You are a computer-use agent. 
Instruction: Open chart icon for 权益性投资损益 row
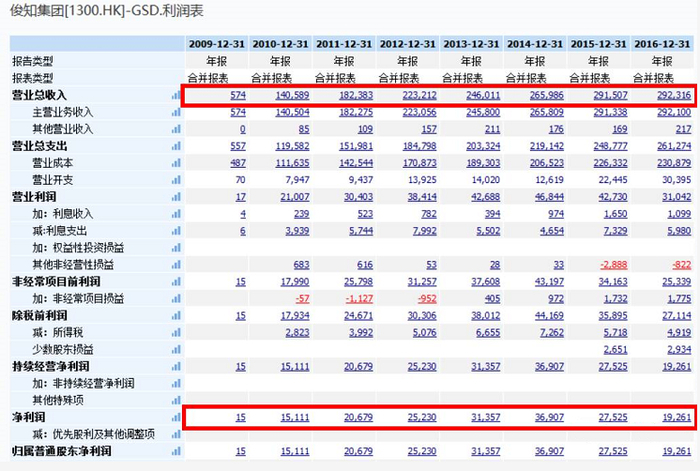(176, 248)
